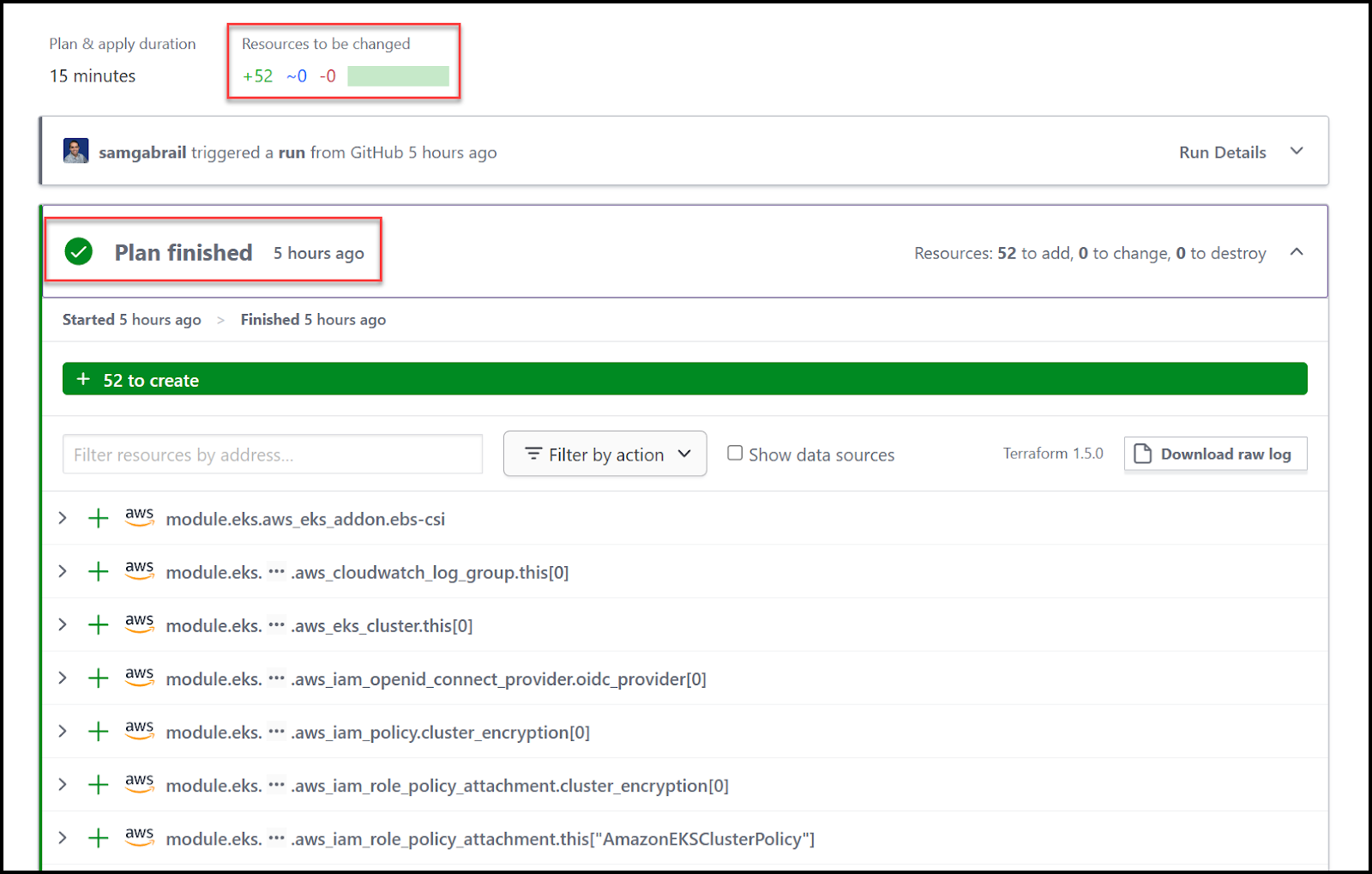Collapse the Plan finished section
Viewport: 1372px width, 874px height.
1297,252
